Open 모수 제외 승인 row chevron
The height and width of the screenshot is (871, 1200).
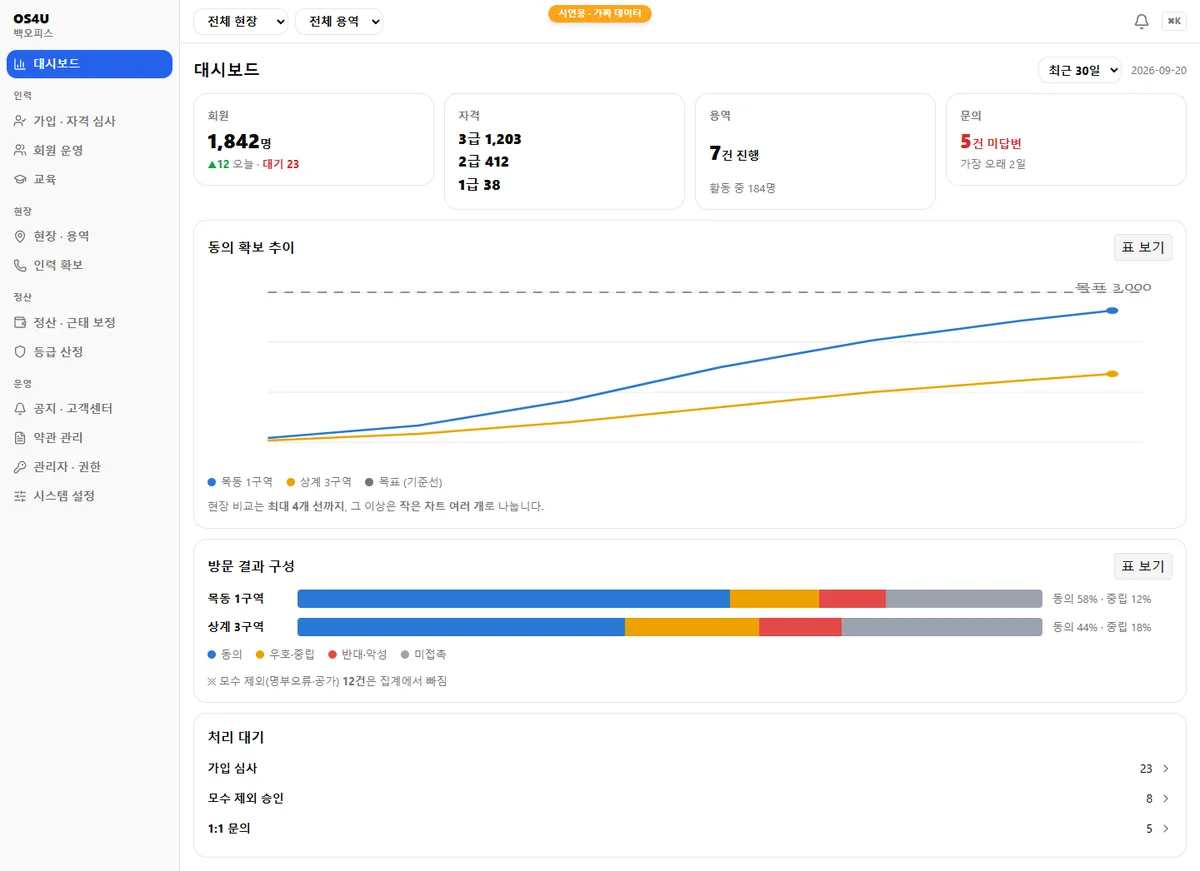[1165, 799]
